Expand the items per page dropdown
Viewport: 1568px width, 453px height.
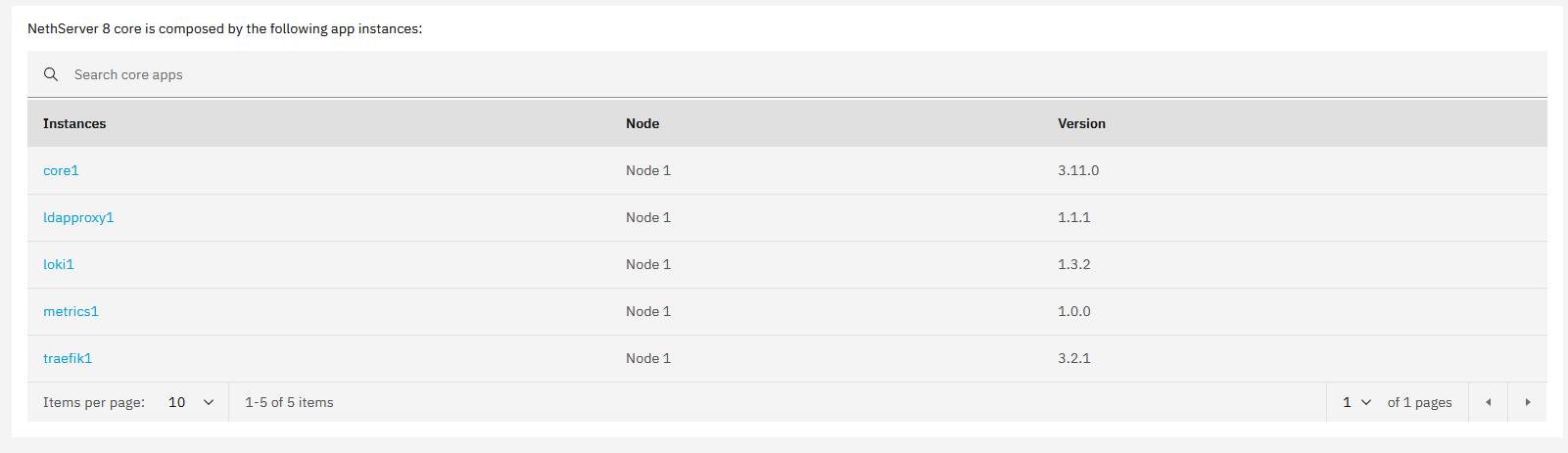point(191,402)
